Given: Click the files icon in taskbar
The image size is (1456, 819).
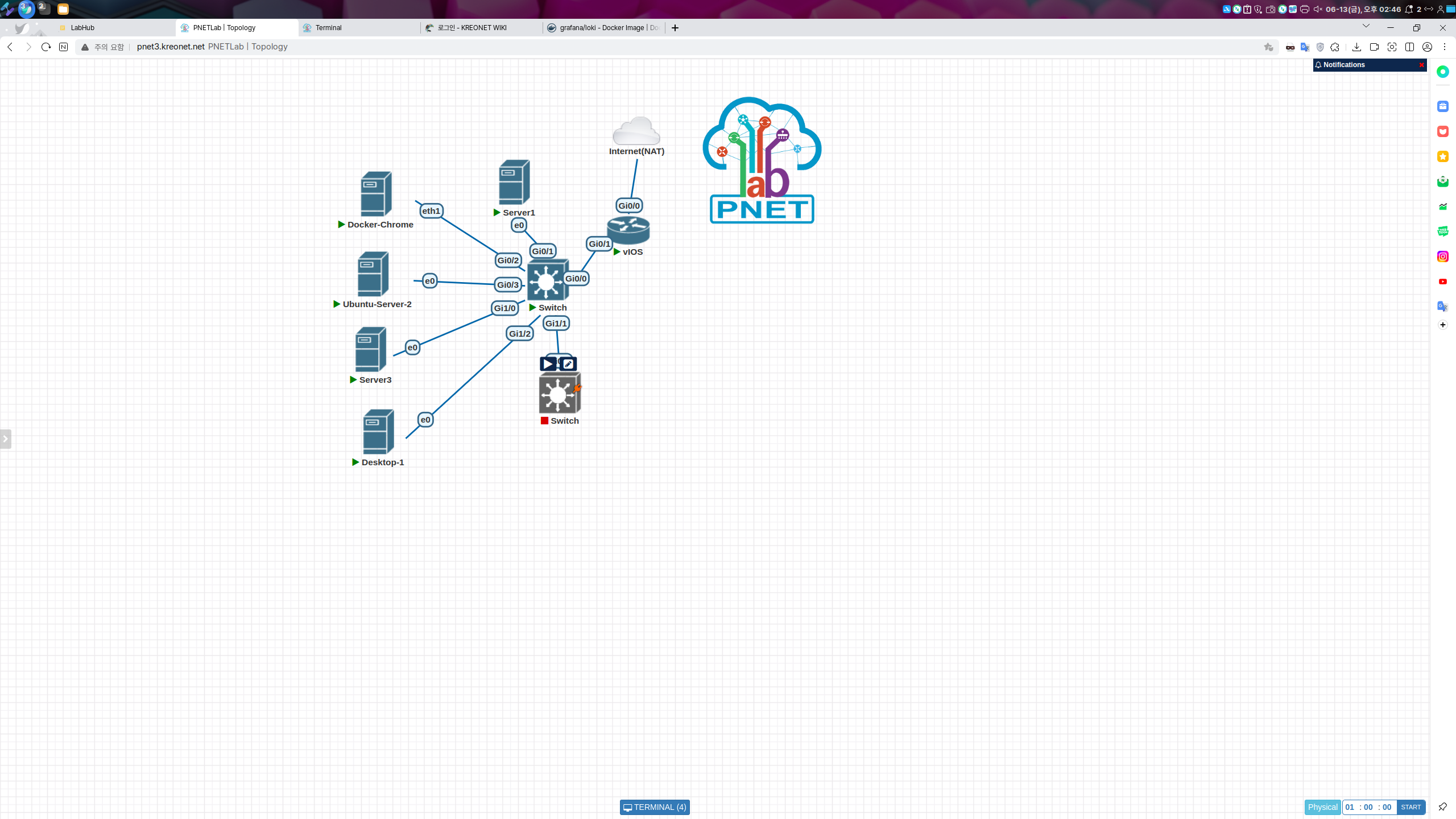Looking at the screenshot, I should [x=63, y=9].
